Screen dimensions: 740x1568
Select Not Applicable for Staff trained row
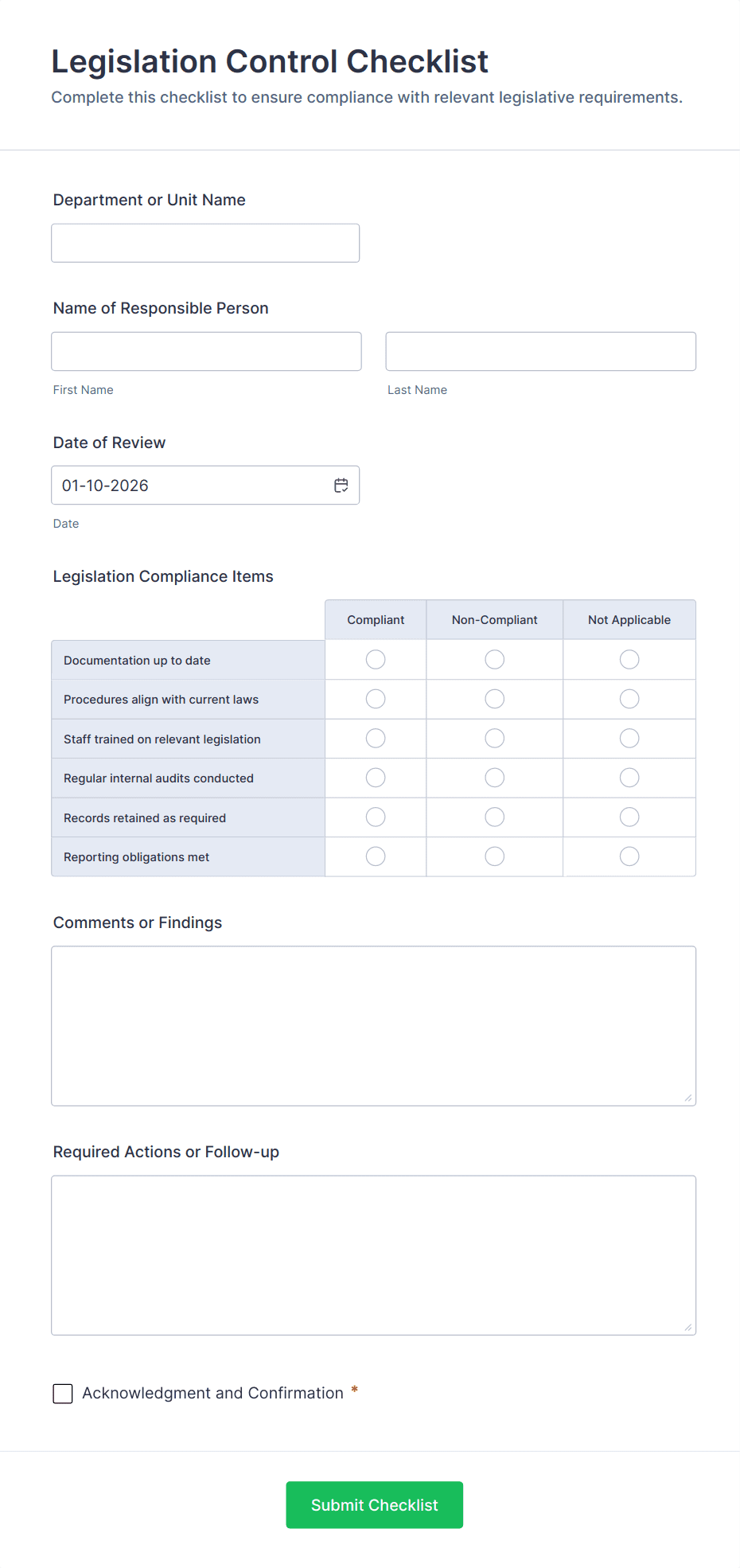pos(629,739)
